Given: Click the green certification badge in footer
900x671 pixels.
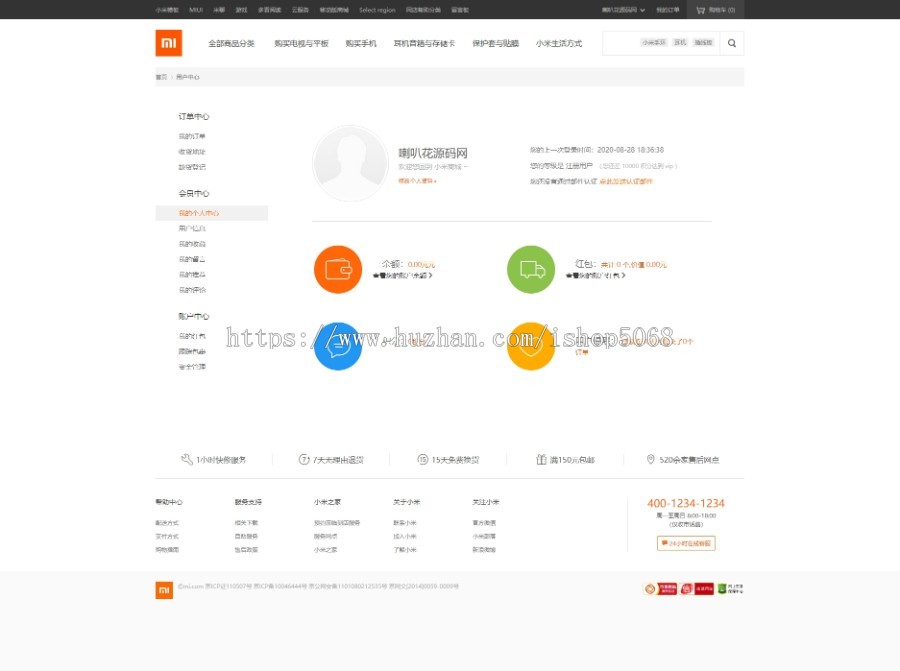Looking at the screenshot, I should [730, 589].
